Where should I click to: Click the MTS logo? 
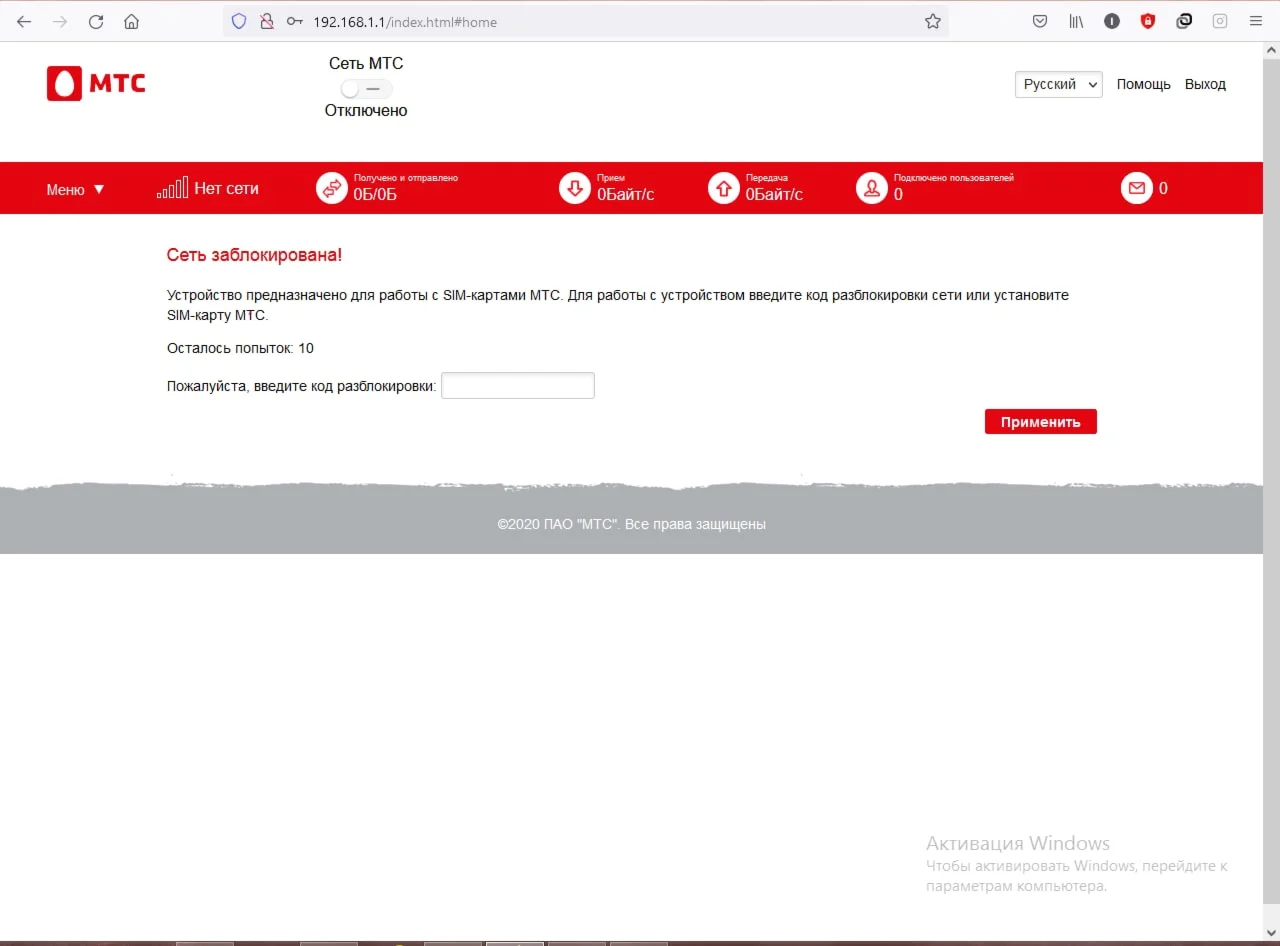click(96, 84)
